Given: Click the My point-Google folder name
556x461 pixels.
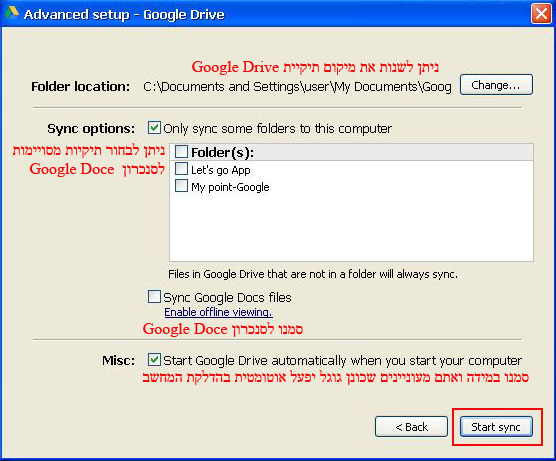Looking at the screenshot, I should tap(230, 187).
